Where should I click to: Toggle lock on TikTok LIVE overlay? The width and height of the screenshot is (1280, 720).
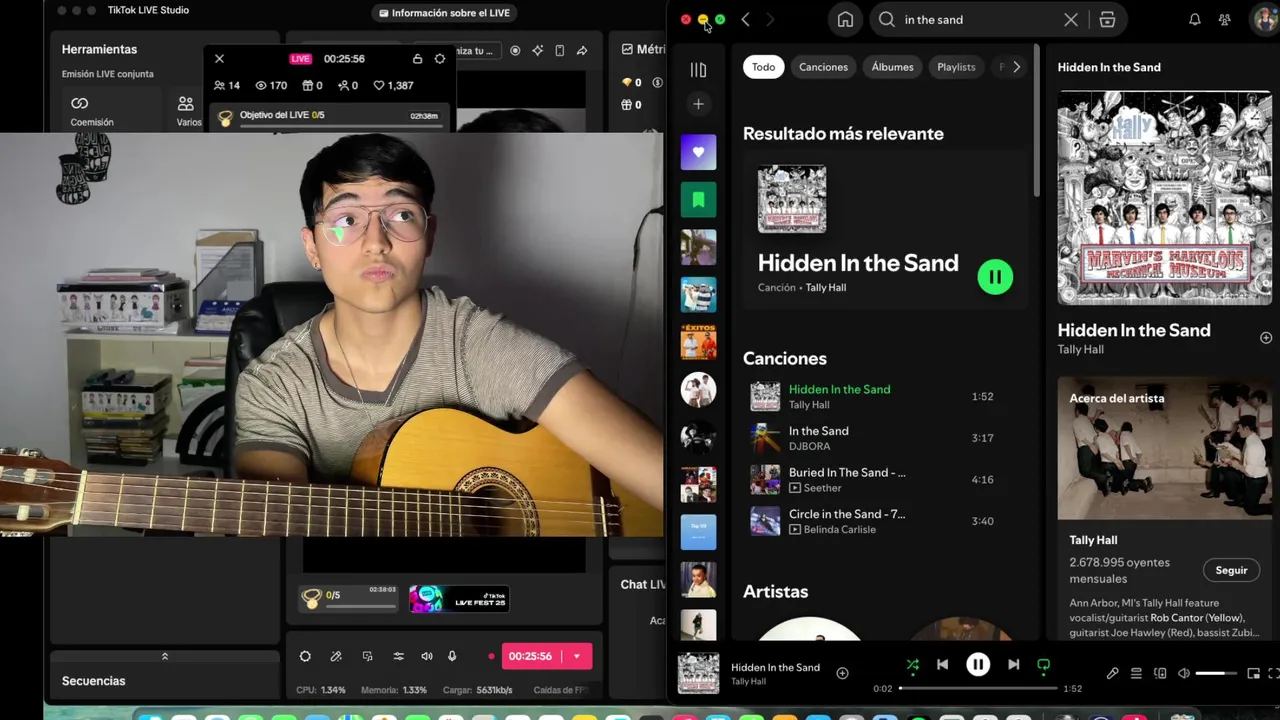[417, 59]
